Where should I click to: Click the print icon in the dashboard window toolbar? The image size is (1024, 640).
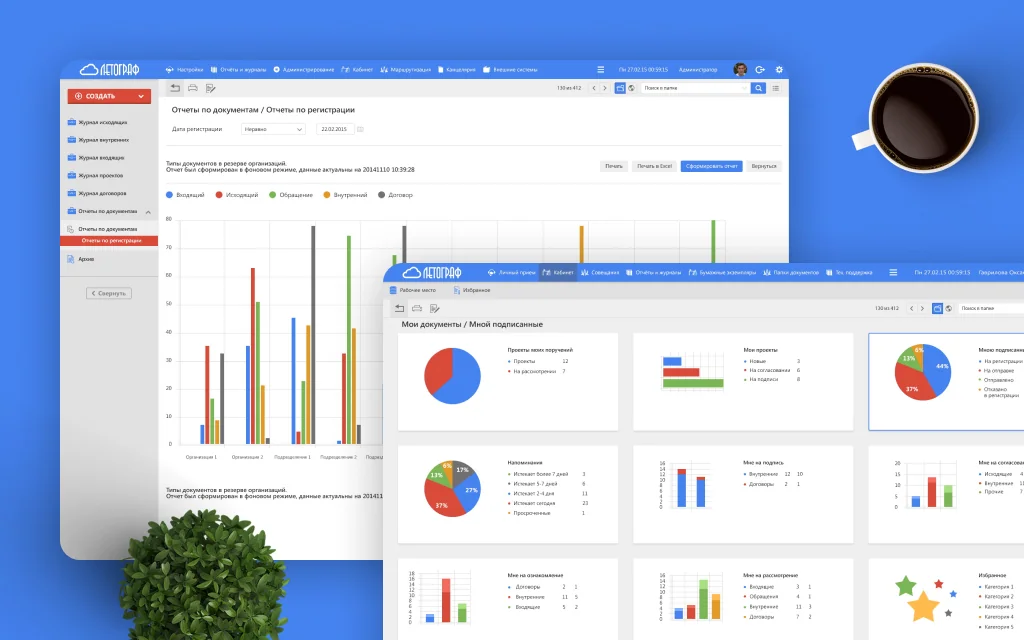(x=417, y=308)
